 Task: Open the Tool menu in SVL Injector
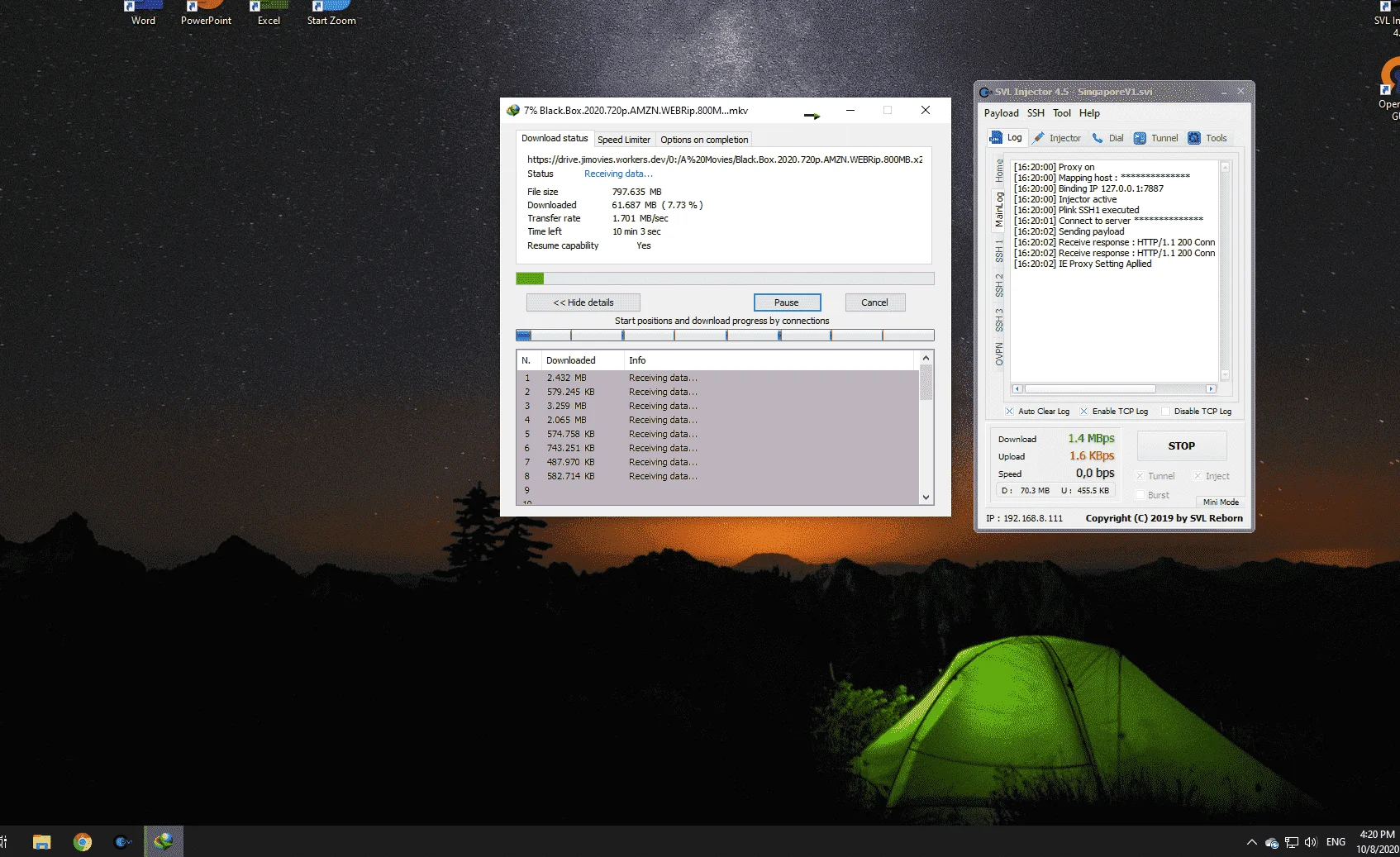point(1062,113)
